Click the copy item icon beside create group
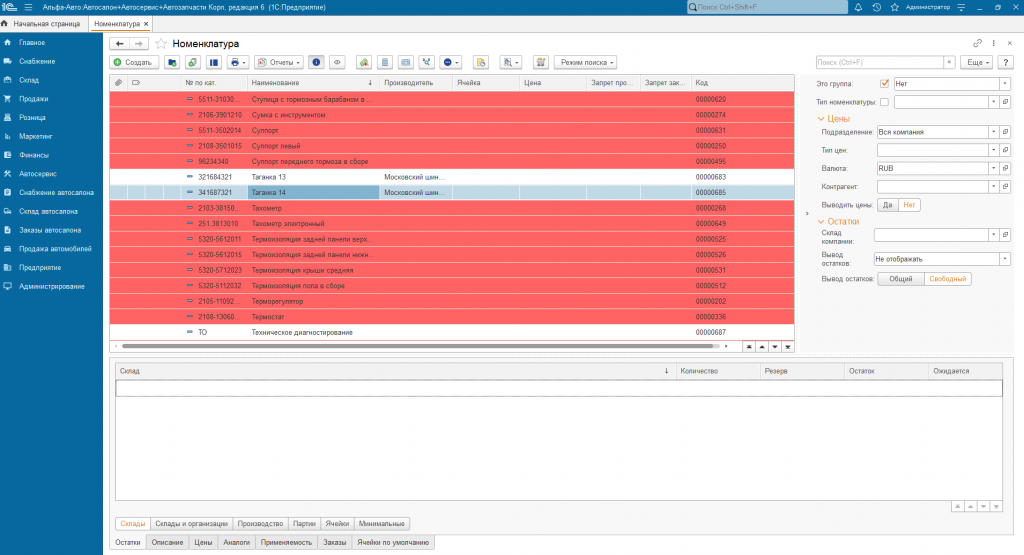This screenshot has width=1024, height=555. (193, 63)
